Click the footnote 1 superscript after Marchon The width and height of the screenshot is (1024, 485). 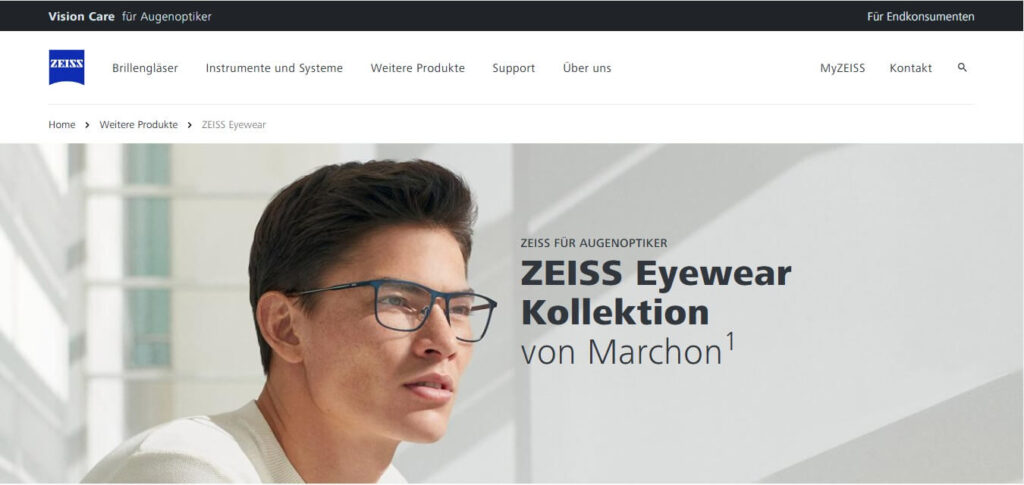point(730,341)
